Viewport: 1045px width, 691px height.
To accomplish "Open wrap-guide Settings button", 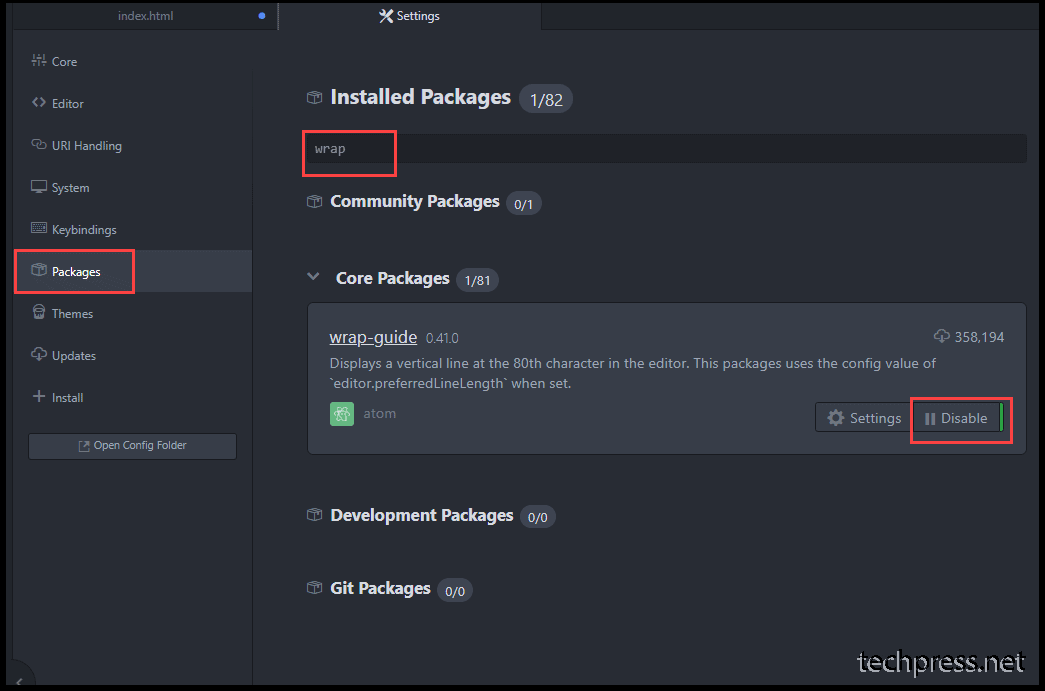I will [x=864, y=418].
